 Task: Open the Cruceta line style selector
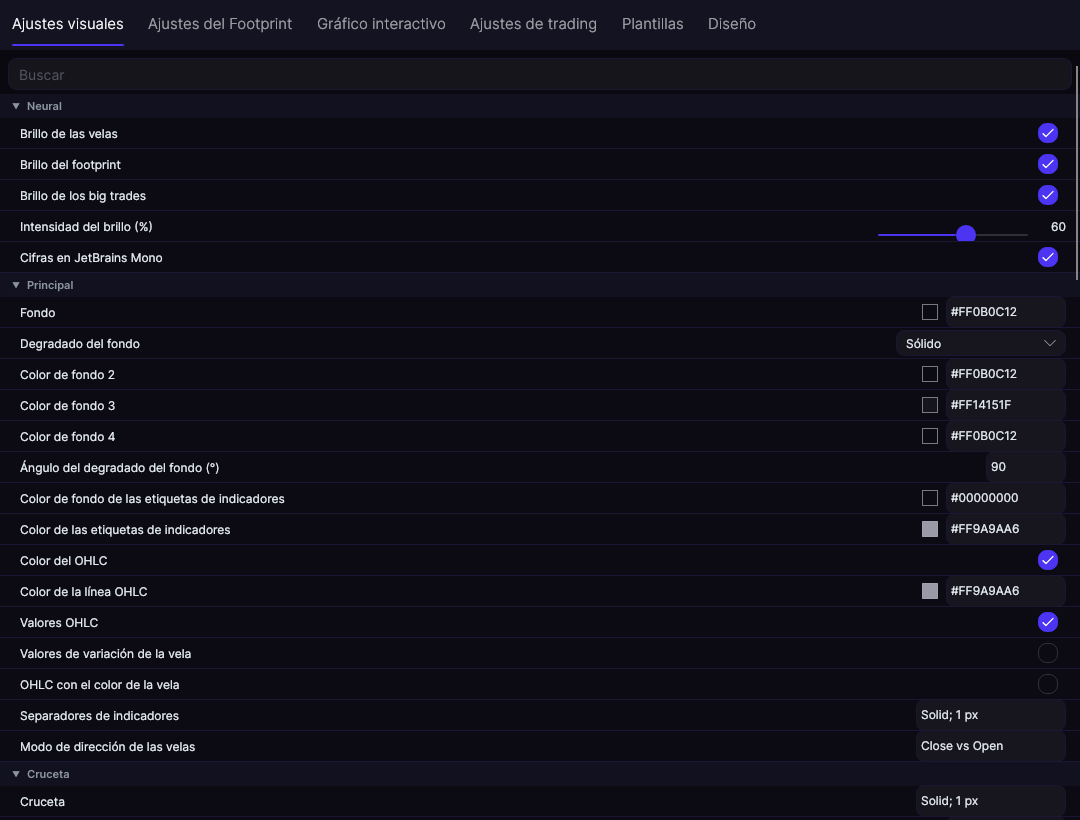coord(990,801)
